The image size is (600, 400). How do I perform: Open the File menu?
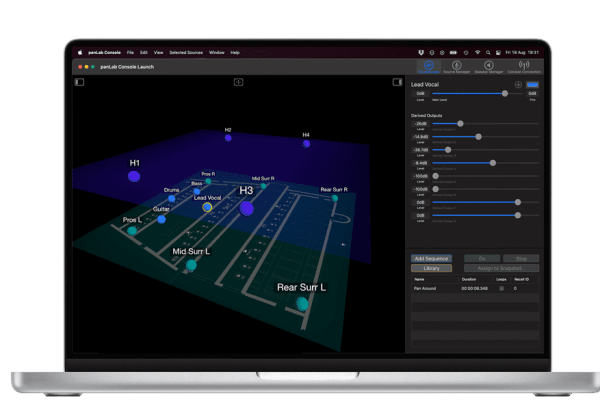tap(130, 52)
